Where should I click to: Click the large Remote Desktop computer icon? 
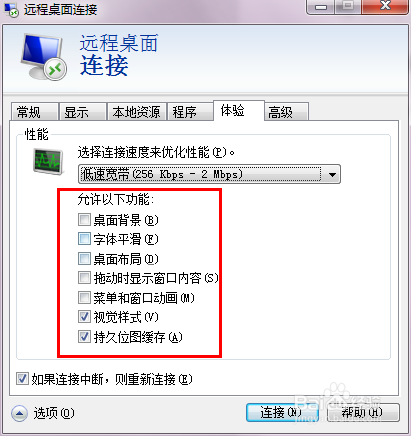pyautogui.click(x=43, y=57)
